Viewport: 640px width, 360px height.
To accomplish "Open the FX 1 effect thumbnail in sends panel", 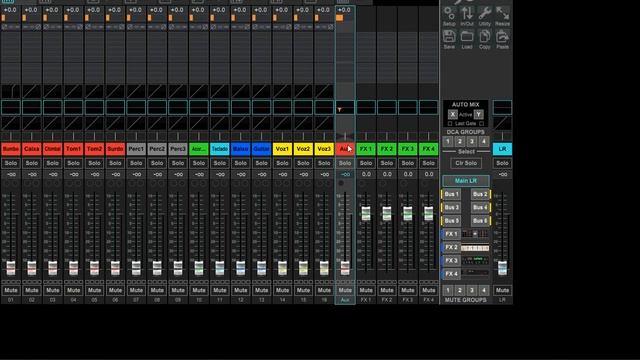I will 475,234.
